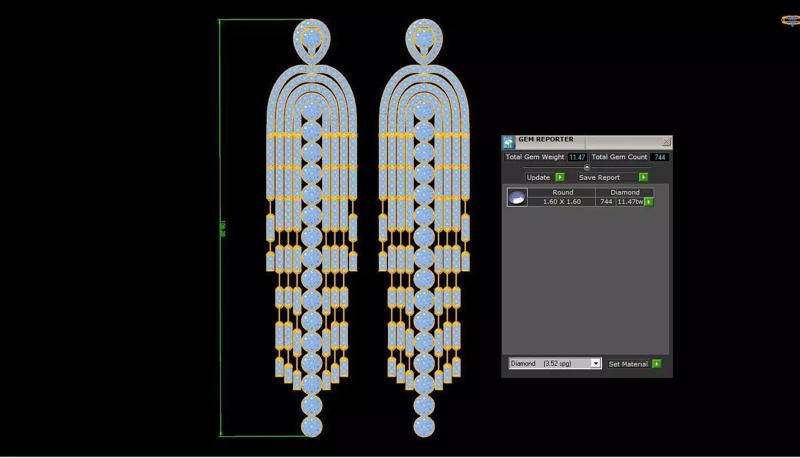Click the Gem Reporter title bar icon
This screenshot has width=800, height=458.
(508, 142)
